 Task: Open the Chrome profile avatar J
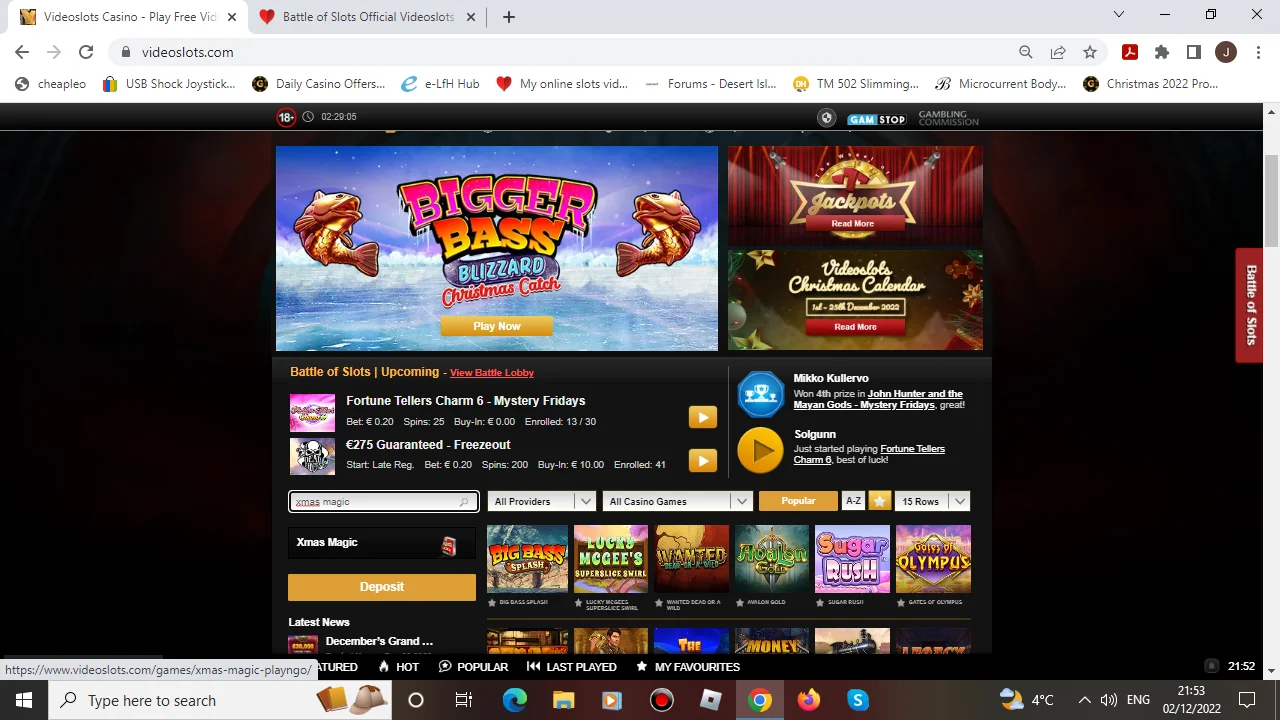click(1226, 52)
